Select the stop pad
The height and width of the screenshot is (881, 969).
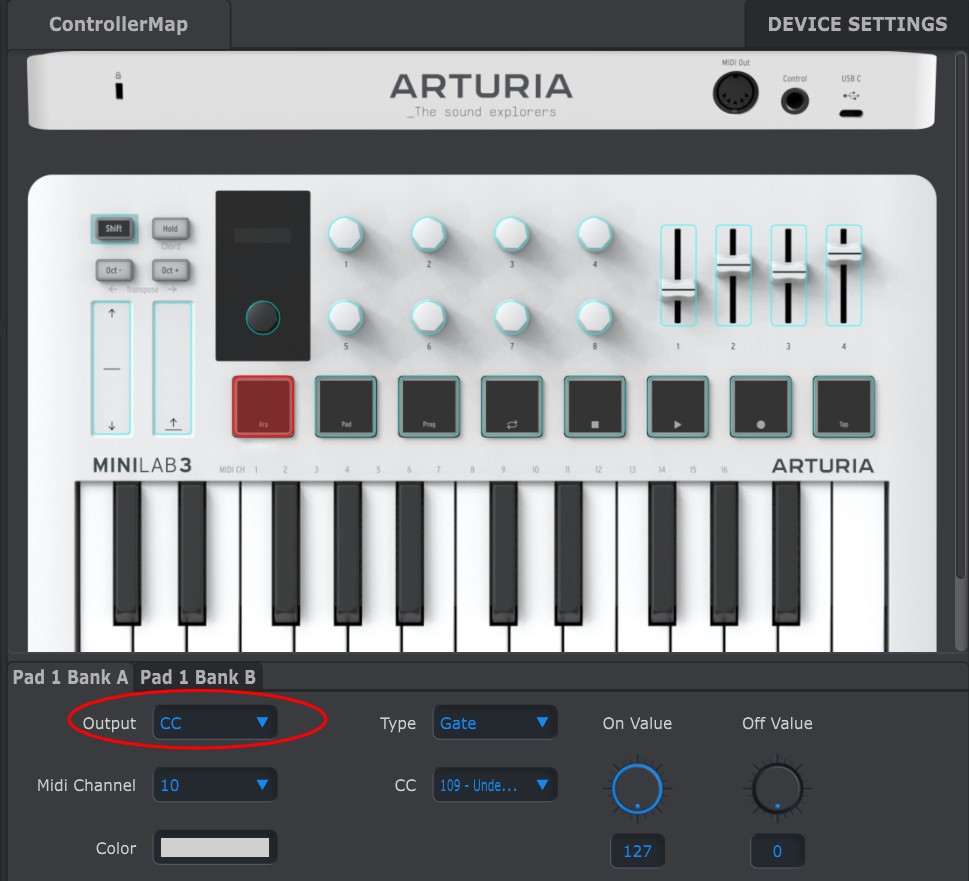point(595,406)
